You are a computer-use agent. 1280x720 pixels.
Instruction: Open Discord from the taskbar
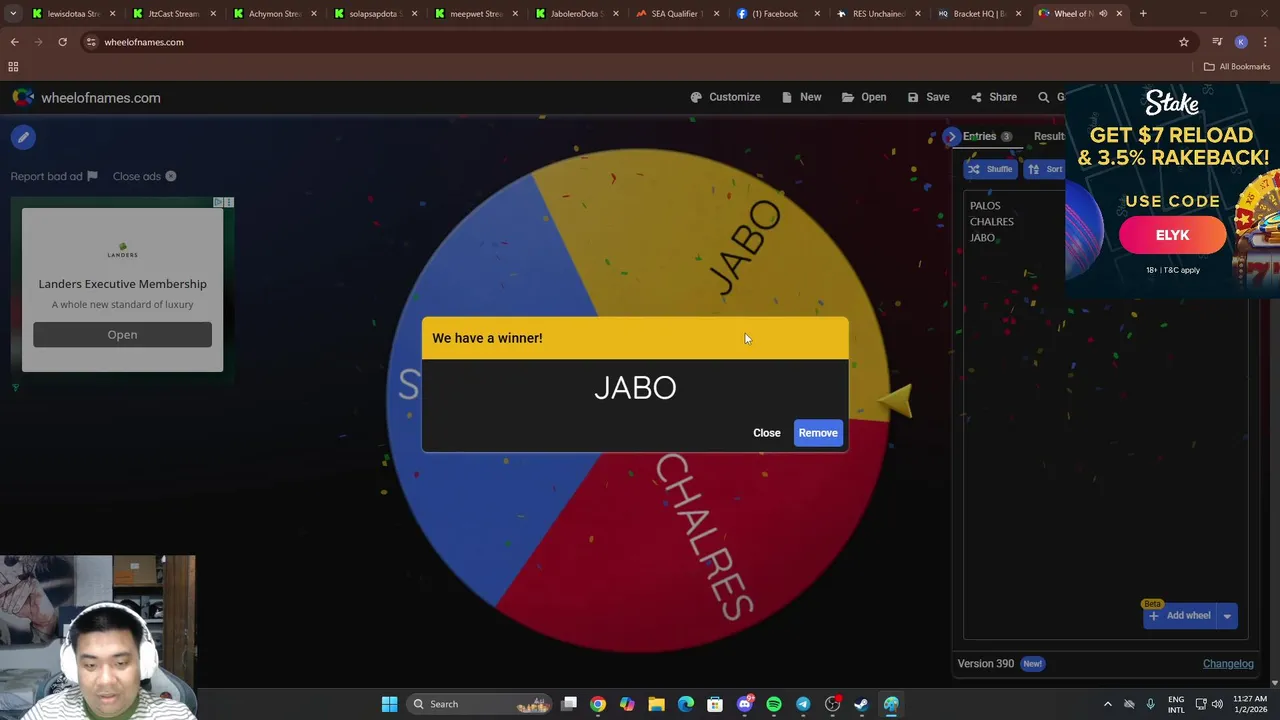744,704
